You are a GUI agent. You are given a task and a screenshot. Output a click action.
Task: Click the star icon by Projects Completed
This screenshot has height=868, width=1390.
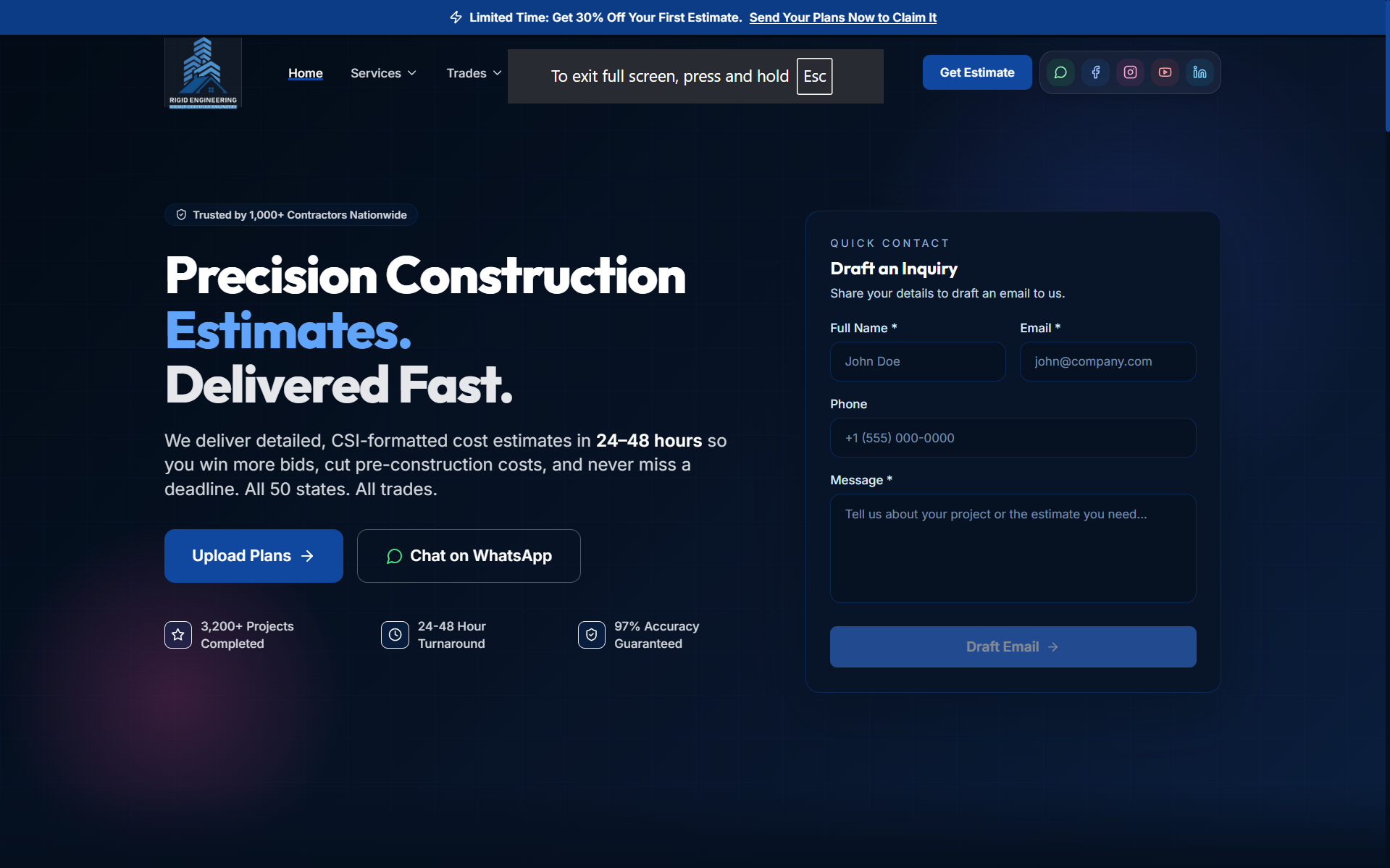[178, 635]
